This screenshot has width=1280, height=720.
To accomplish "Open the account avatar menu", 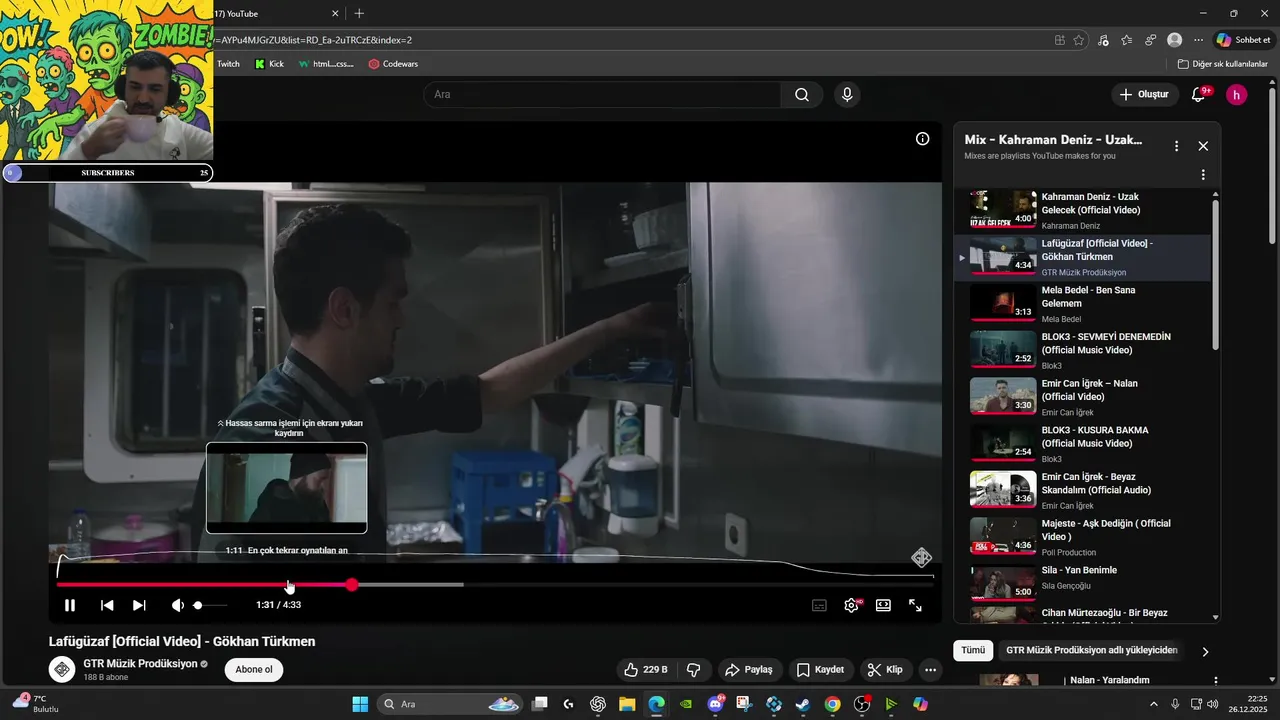I will 1237,94.
